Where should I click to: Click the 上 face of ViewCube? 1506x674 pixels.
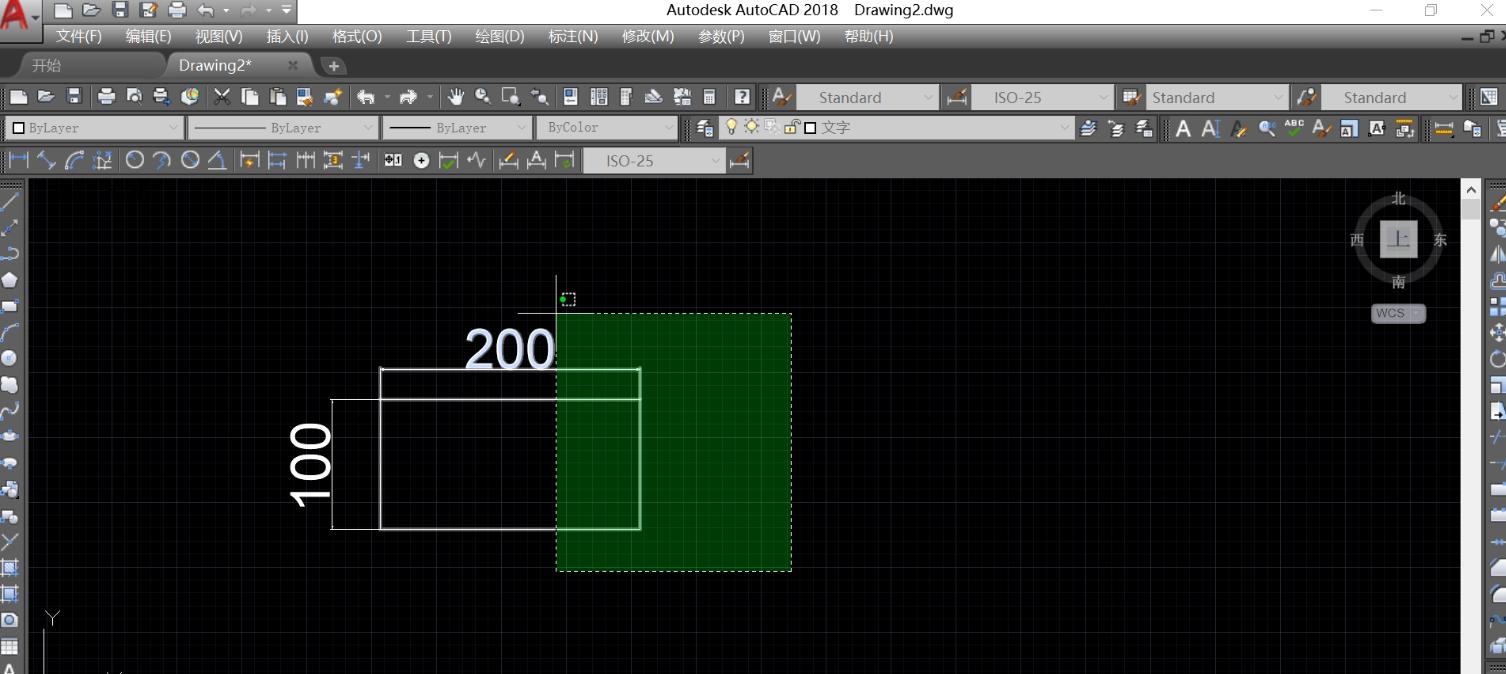click(x=1398, y=240)
